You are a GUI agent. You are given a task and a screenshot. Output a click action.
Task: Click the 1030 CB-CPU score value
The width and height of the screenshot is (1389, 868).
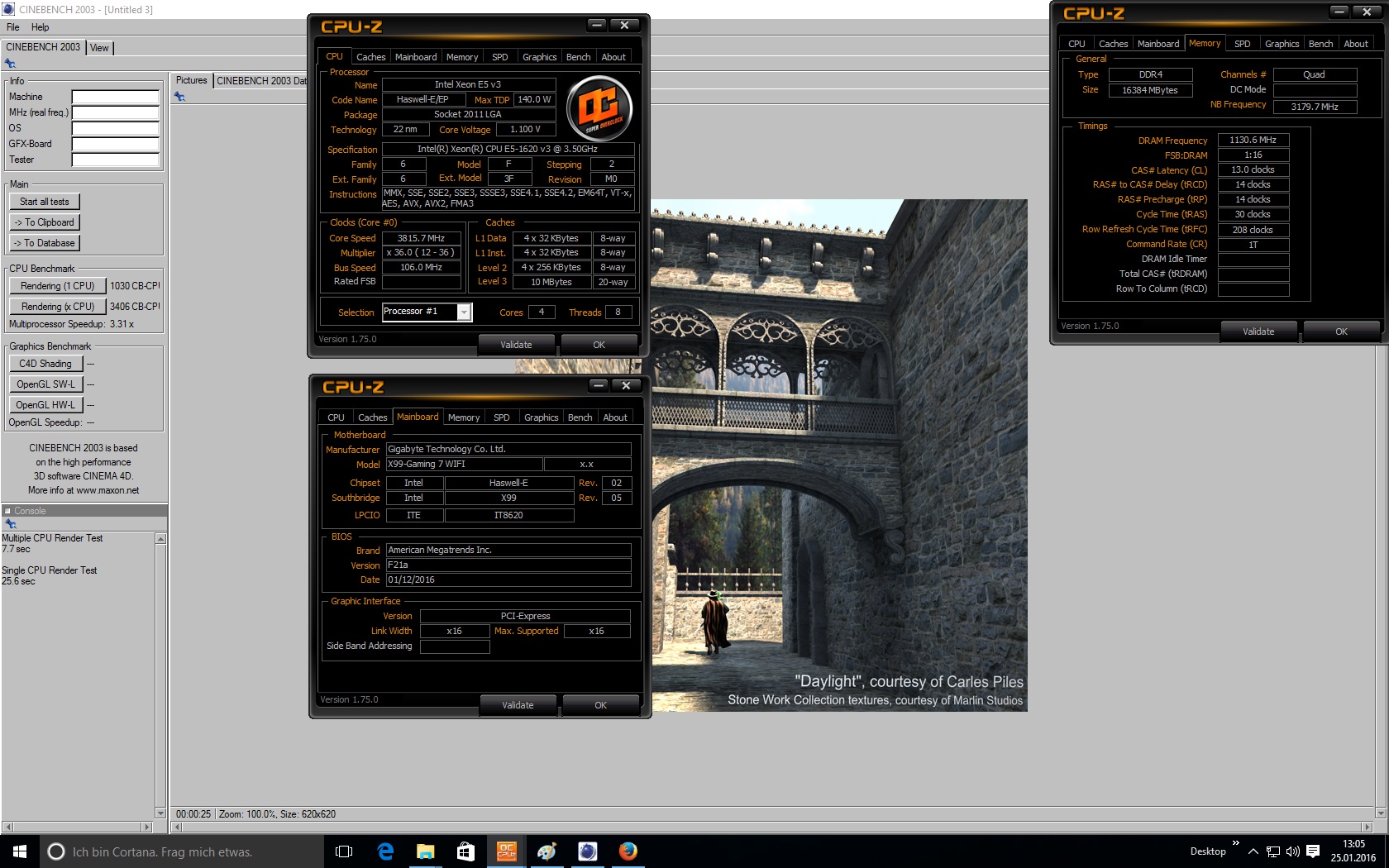(135, 286)
